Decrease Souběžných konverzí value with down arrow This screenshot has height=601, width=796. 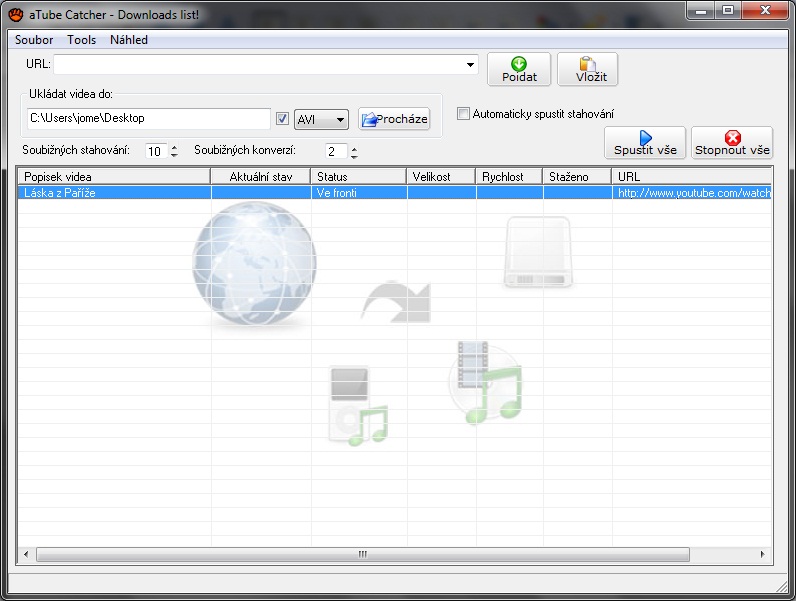354,156
